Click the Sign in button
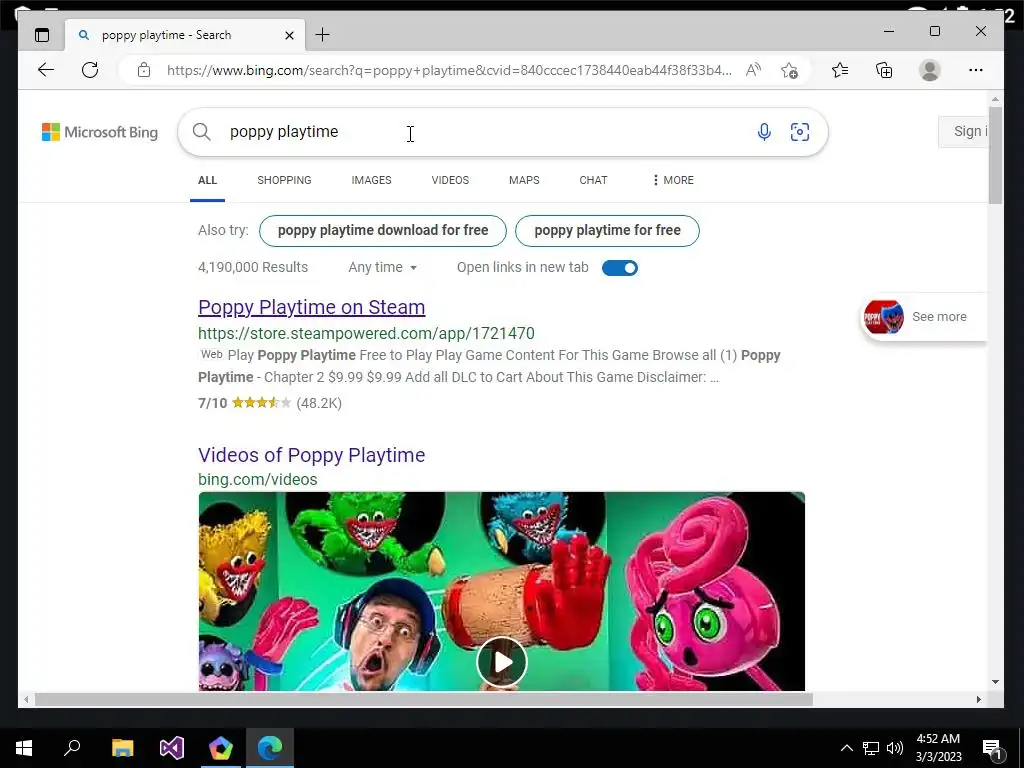Viewport: 1024px width, 768px height. pyautogui.click(x=963, y=131)
